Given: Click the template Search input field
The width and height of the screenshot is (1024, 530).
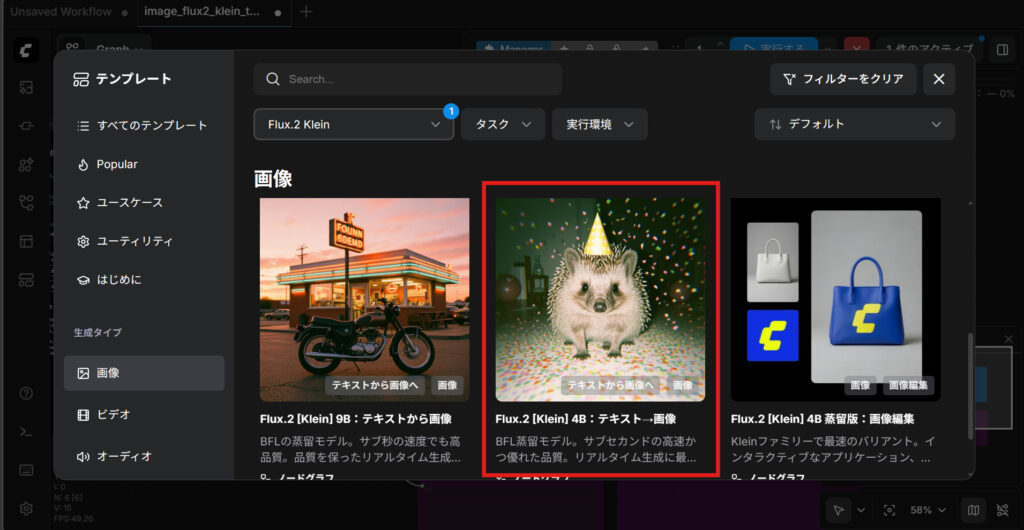Looking at the screenshot, I should 408,79.
